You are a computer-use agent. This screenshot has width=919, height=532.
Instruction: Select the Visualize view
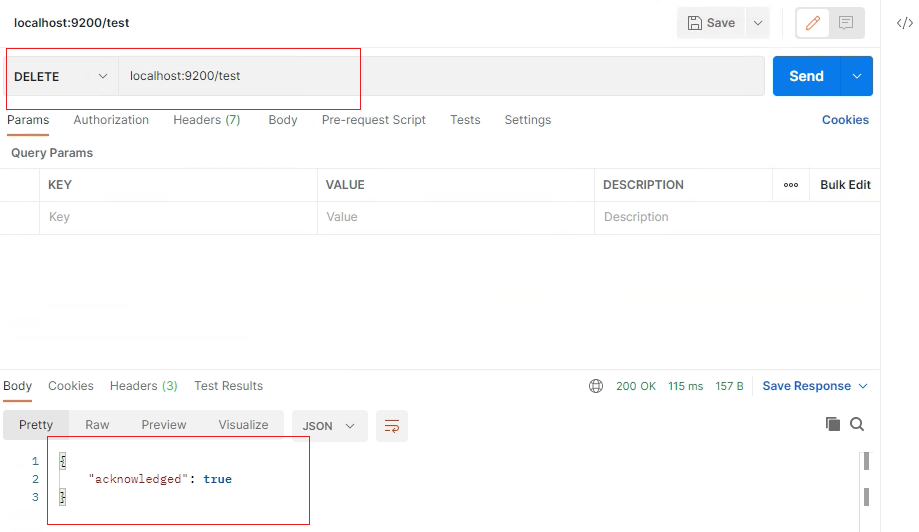click(x=243, y=425)
